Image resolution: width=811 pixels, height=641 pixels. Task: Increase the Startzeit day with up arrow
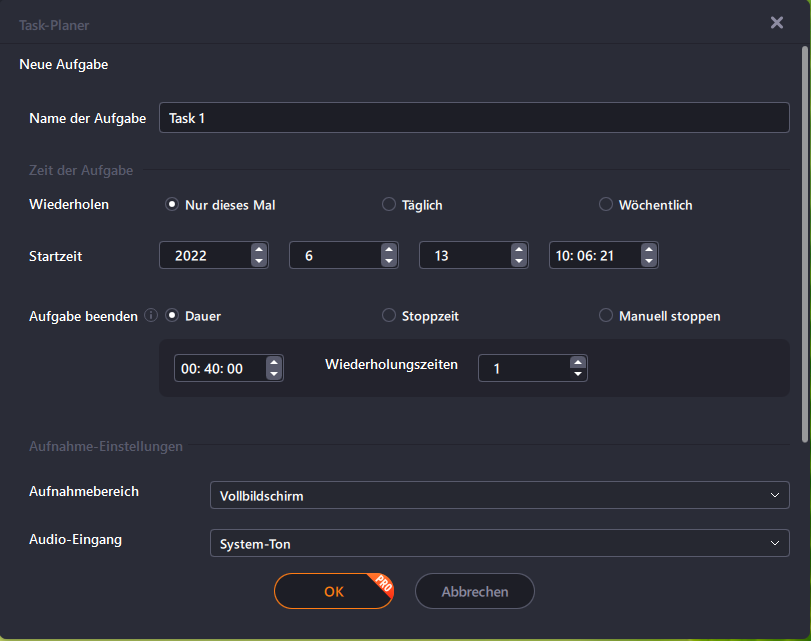click(518, 250)
